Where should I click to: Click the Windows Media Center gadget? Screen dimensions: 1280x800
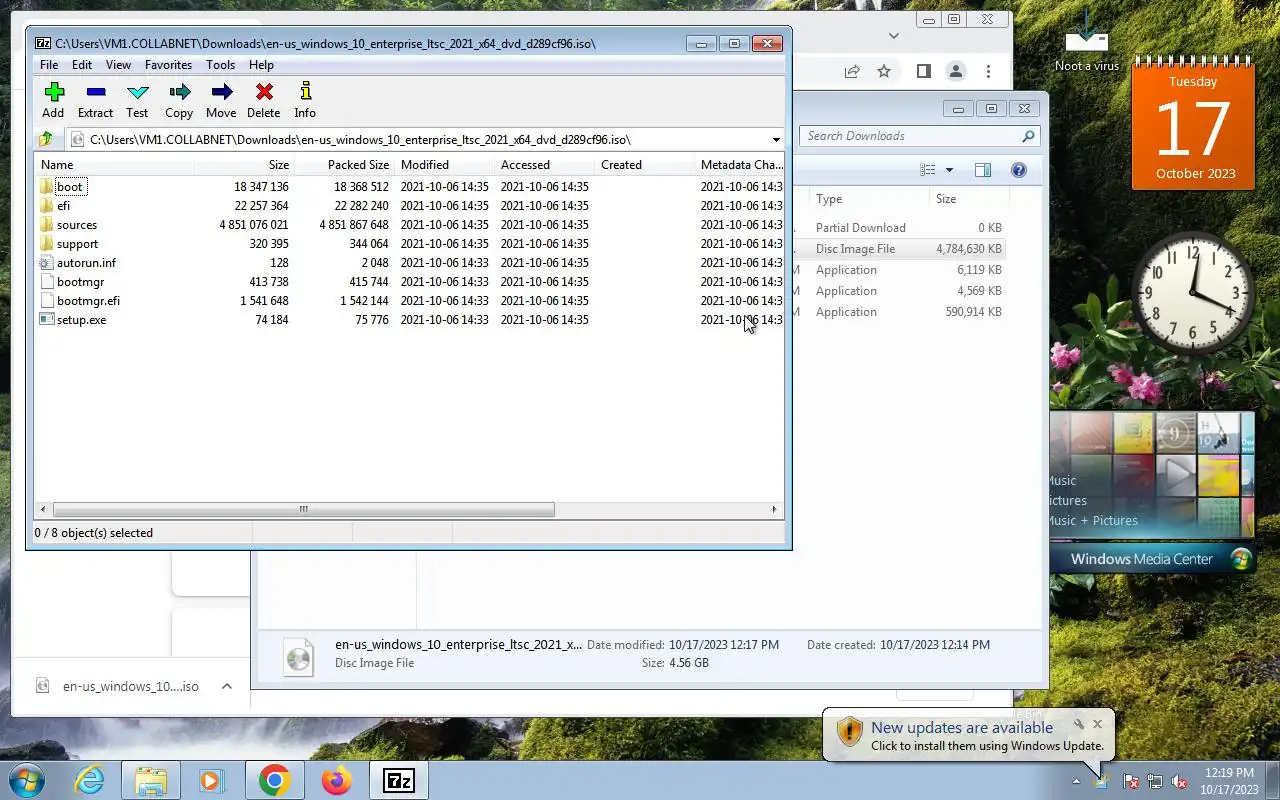[1152, 491]
